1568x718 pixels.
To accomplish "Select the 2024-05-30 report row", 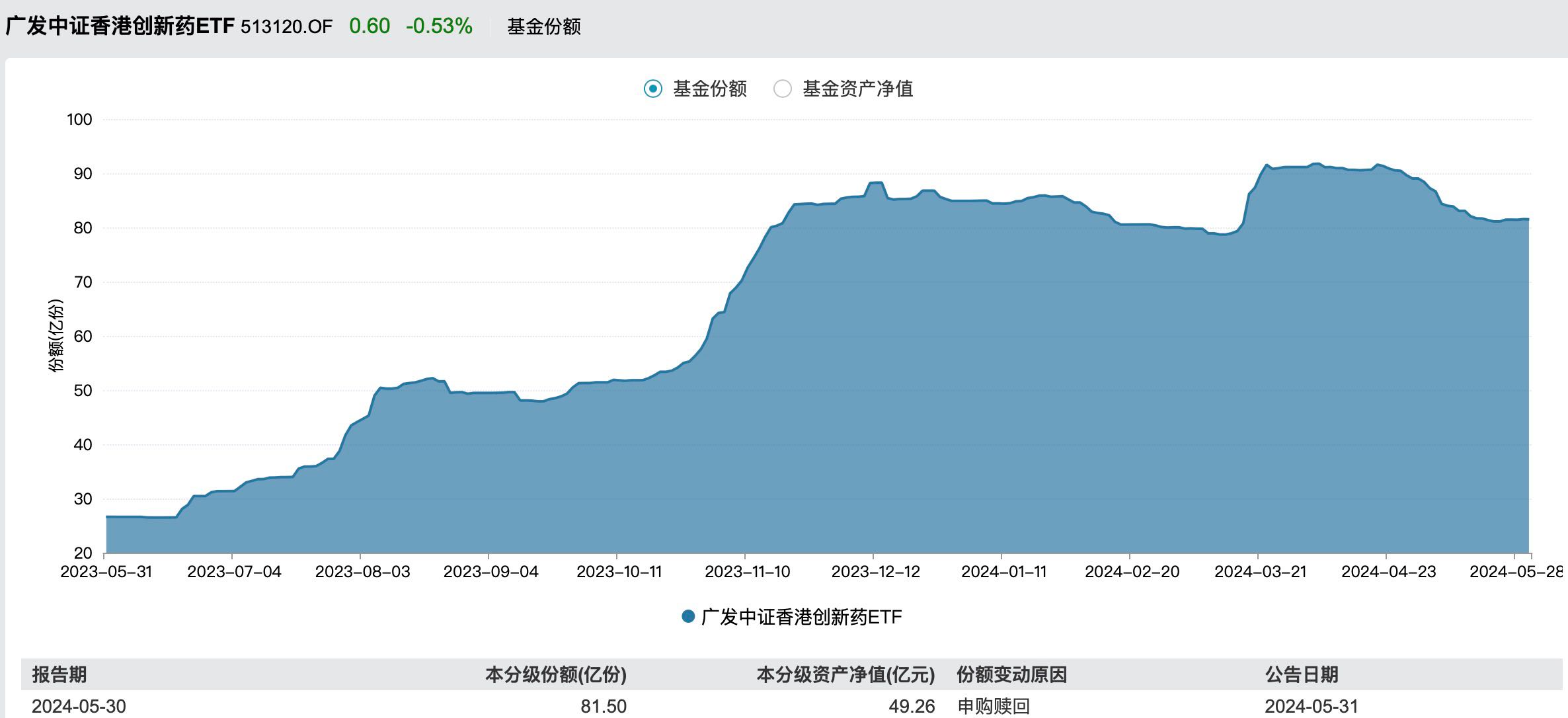I will (79, 706).
